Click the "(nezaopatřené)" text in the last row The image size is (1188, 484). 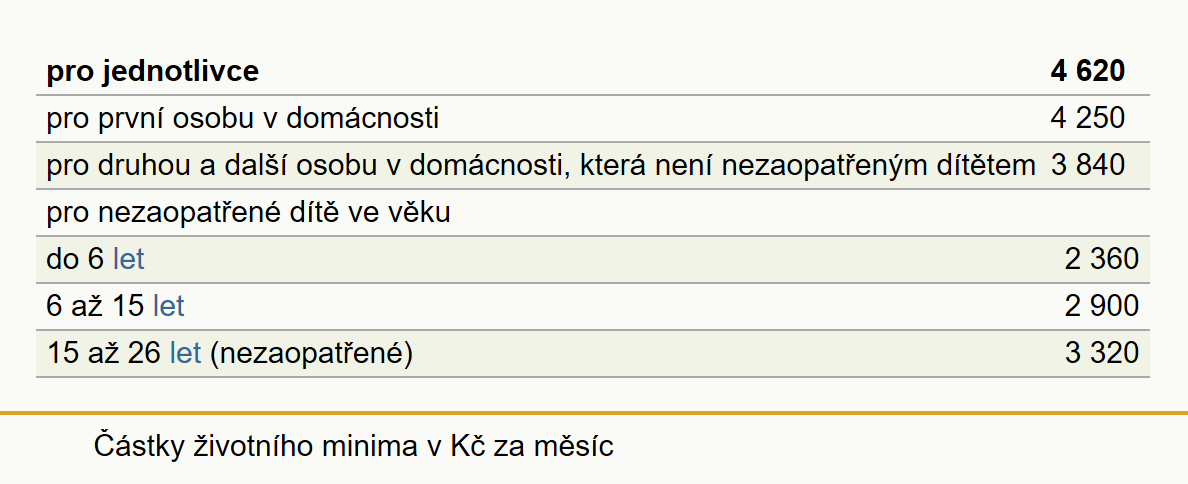(x=311, y=354)
